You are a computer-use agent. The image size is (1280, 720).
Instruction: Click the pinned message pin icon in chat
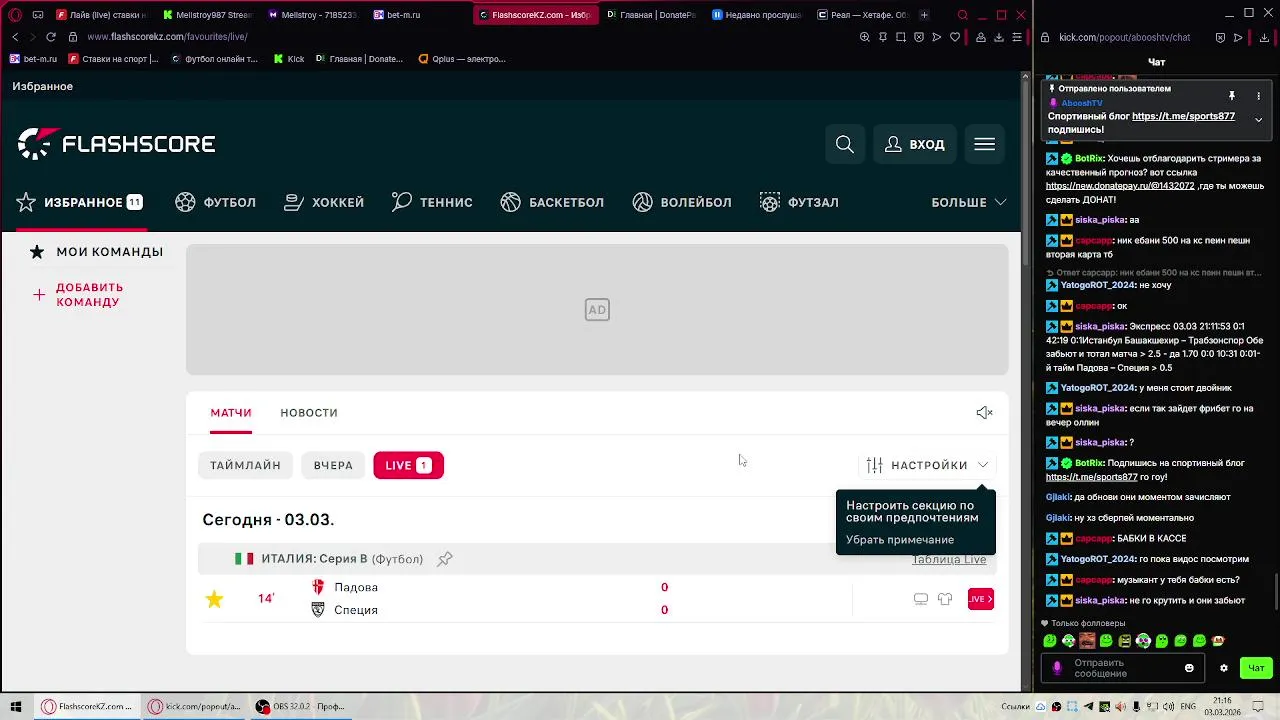1232,96
